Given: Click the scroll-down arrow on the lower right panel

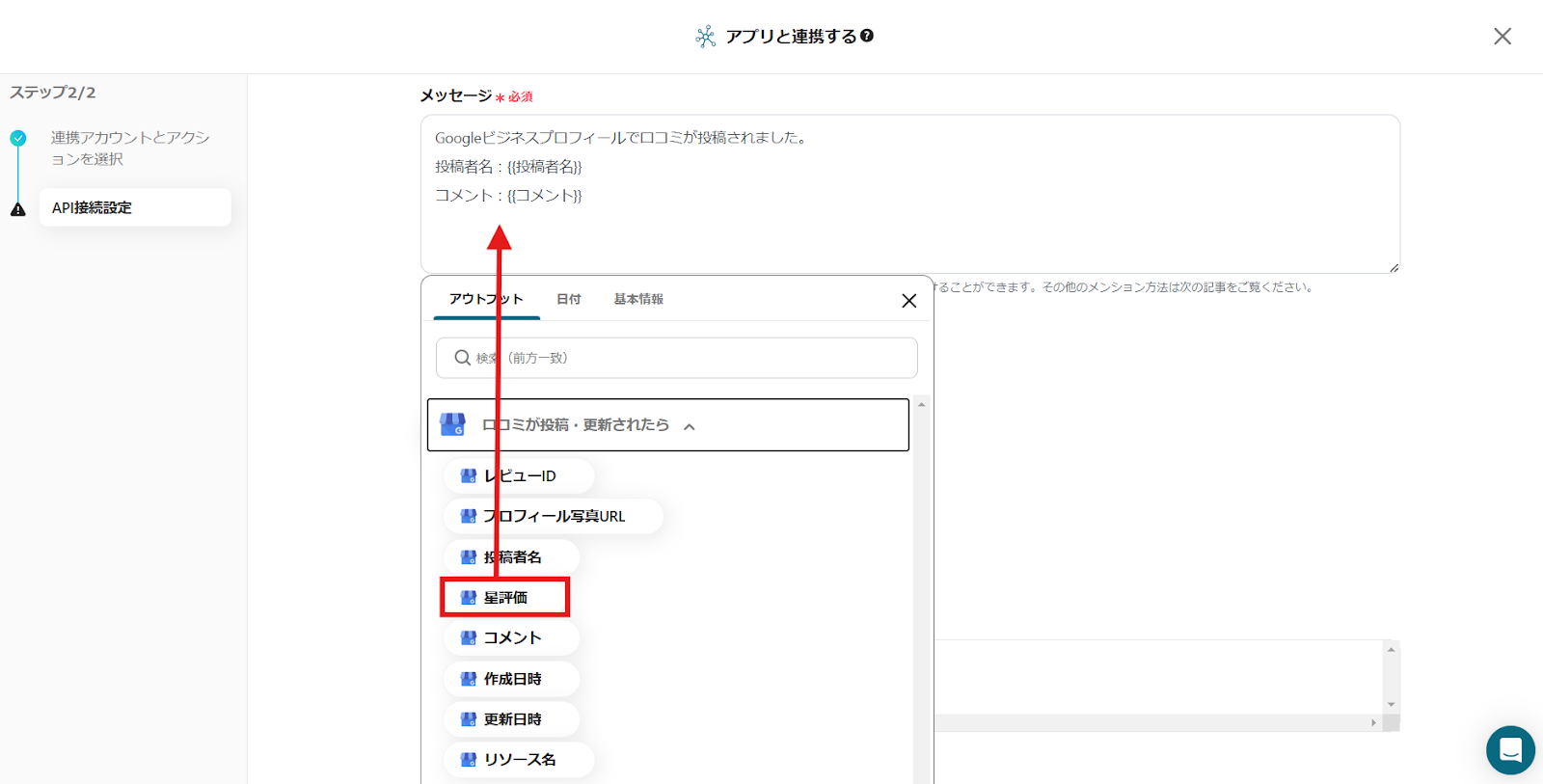Looking at the screenshot, I should 1391,705.
